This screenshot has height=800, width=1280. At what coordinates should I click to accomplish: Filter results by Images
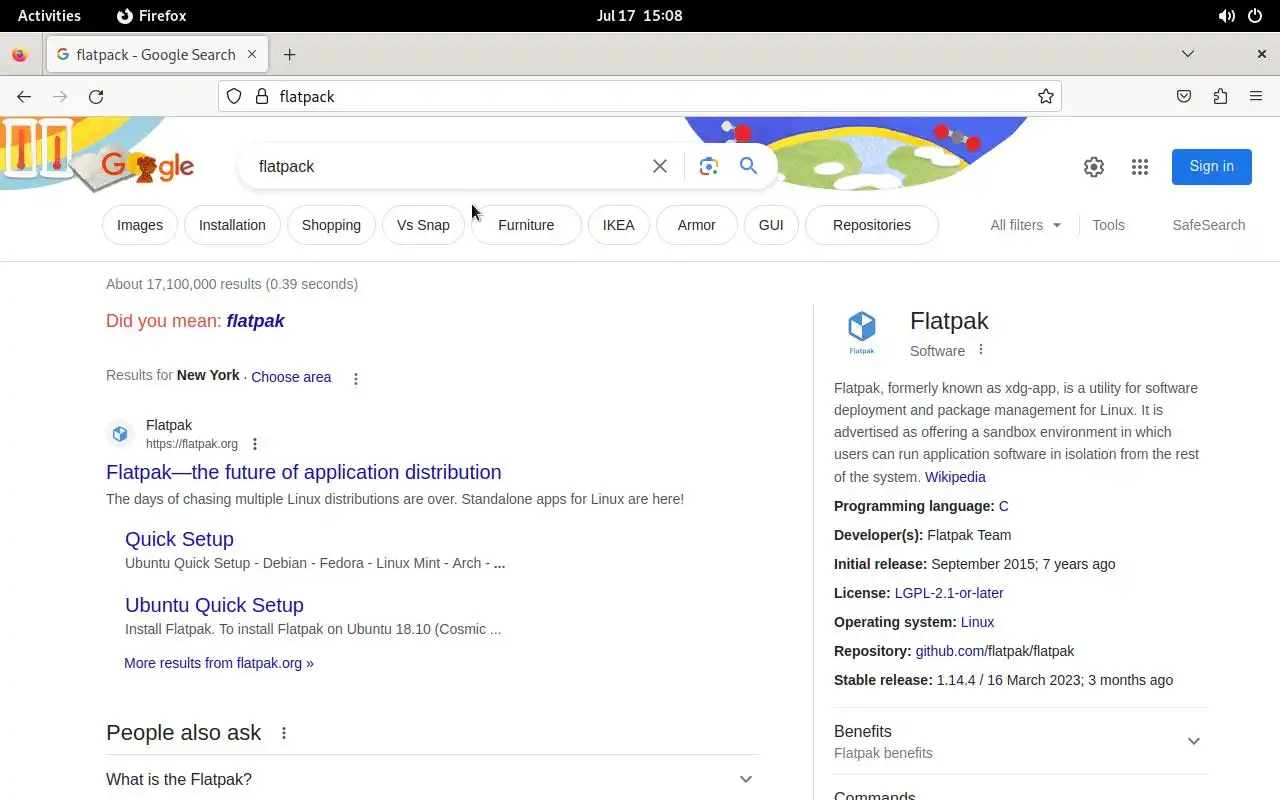coord(140,225)
